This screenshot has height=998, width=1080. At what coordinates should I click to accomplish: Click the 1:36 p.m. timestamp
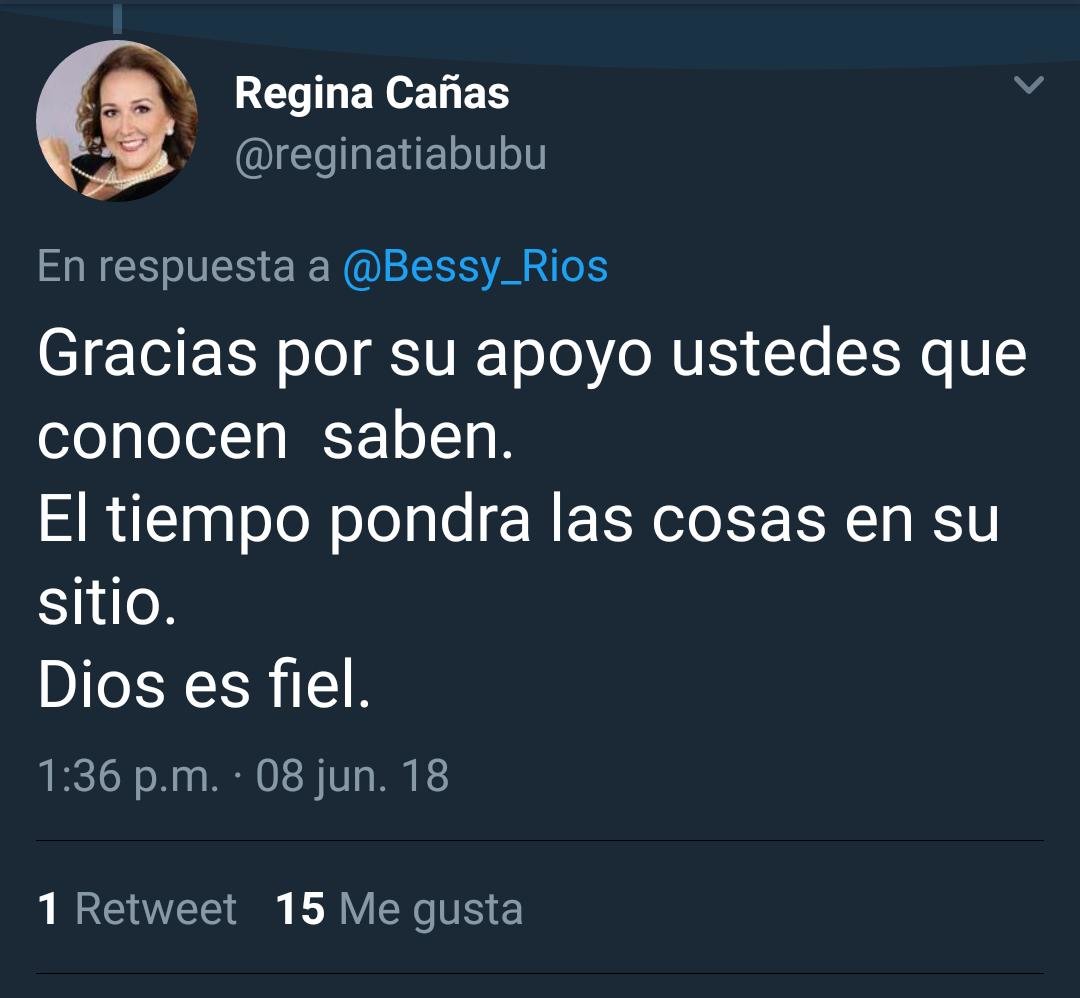127,776
